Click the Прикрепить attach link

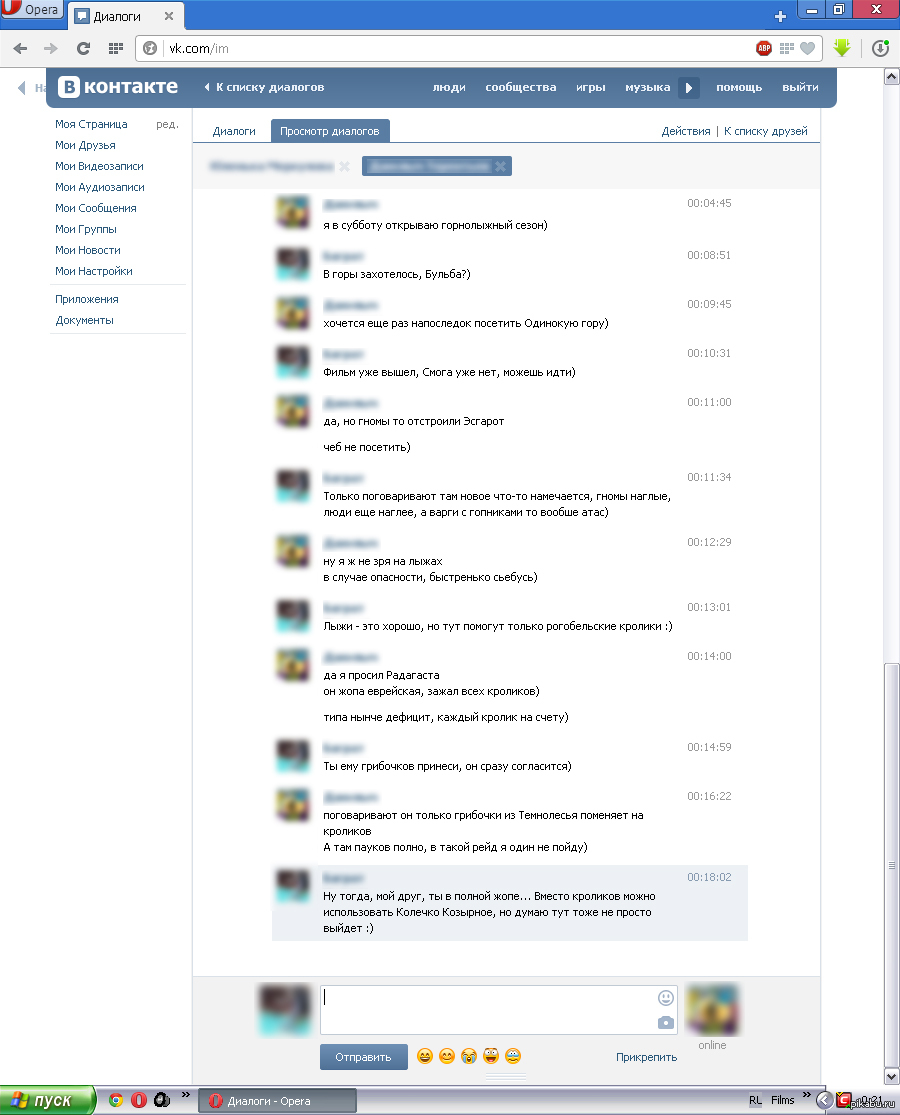646,1057
